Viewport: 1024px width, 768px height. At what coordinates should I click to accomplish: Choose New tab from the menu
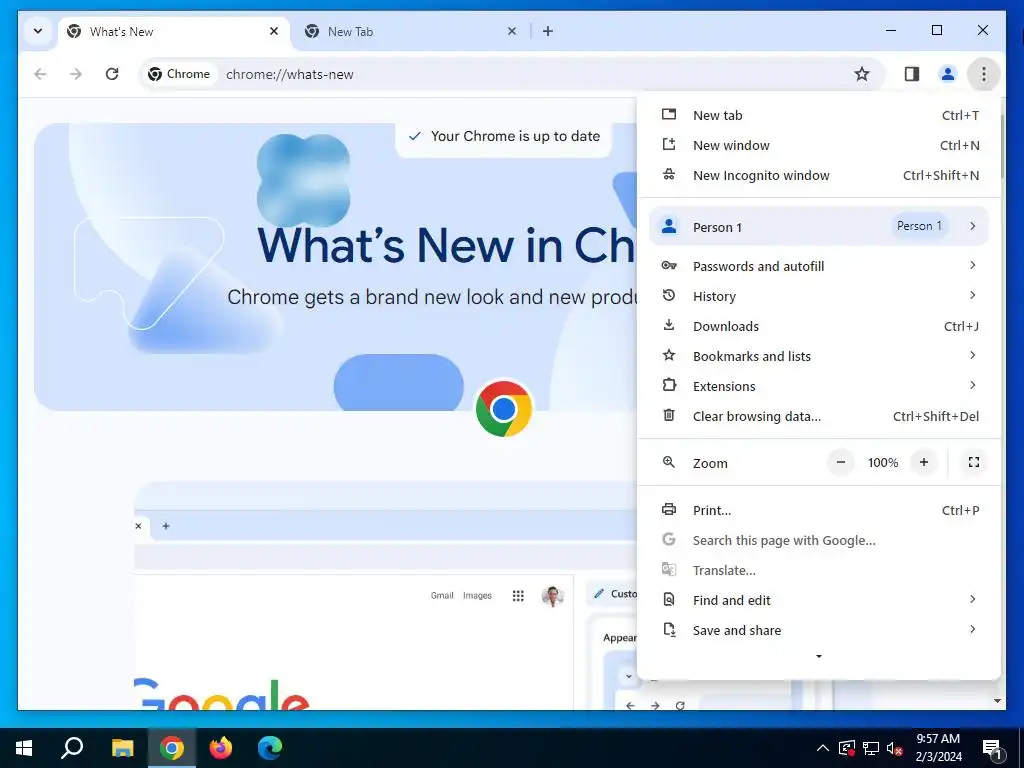tap(819, 115)
